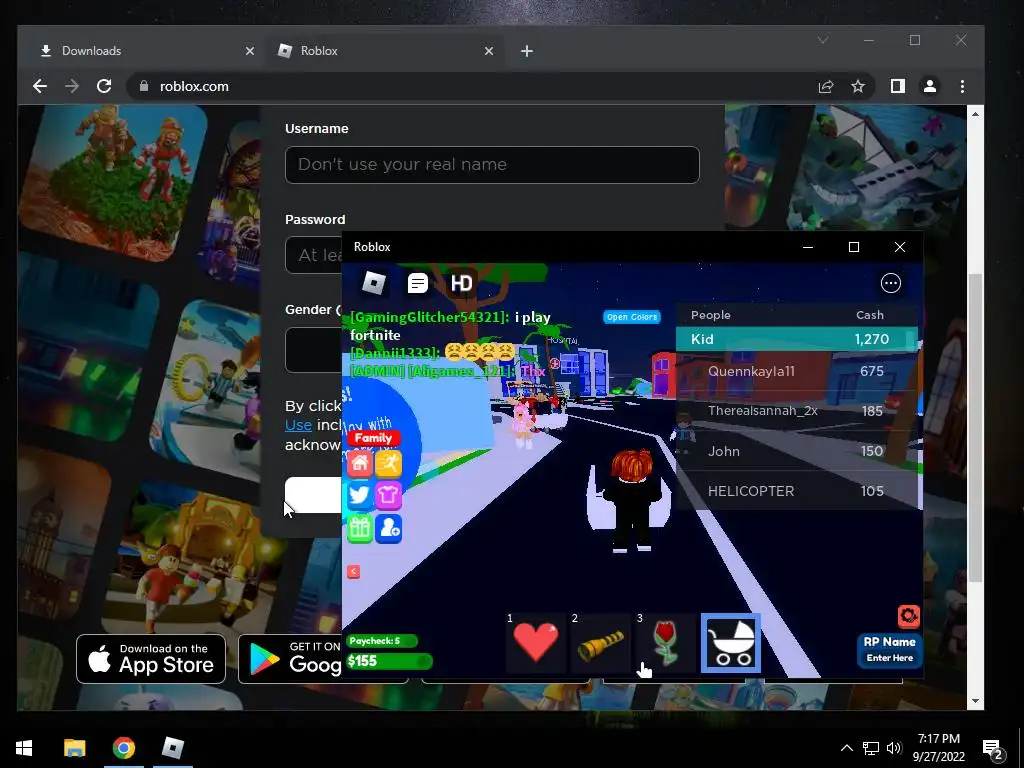The height and width of the screenshot is (768, 1024).
Task: Open the taskbar clock and date
Action: 938,748
